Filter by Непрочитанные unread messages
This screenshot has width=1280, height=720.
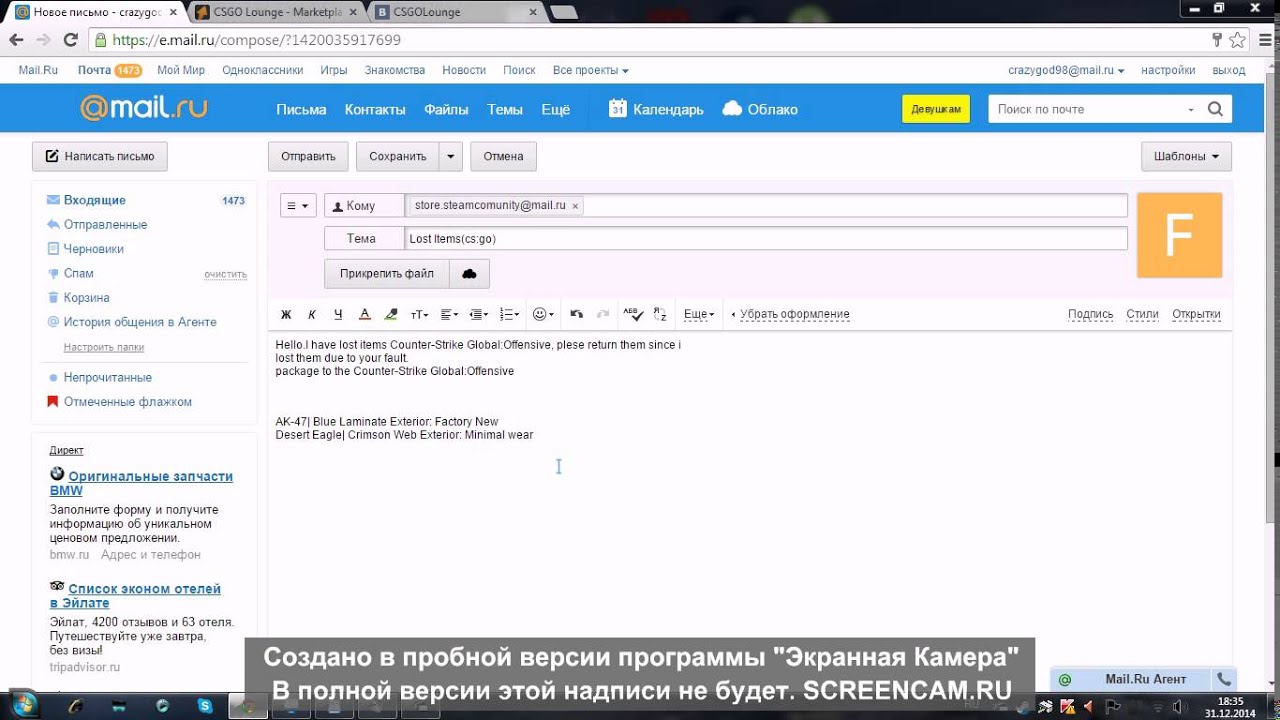pyautogui.click(x=108, y=377)
